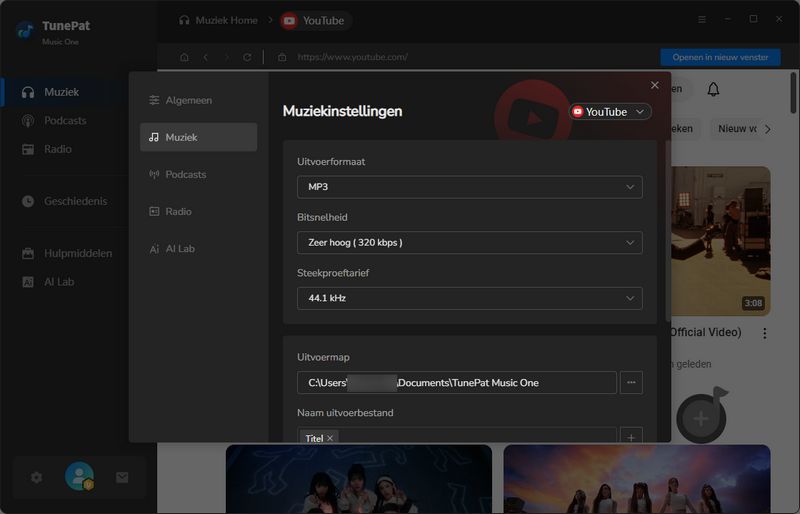The height and width of the screenshot is (514, 800).
Task: Expand the Bitsnelheid 320 kbps dropdown
Action: coord(469,242)
